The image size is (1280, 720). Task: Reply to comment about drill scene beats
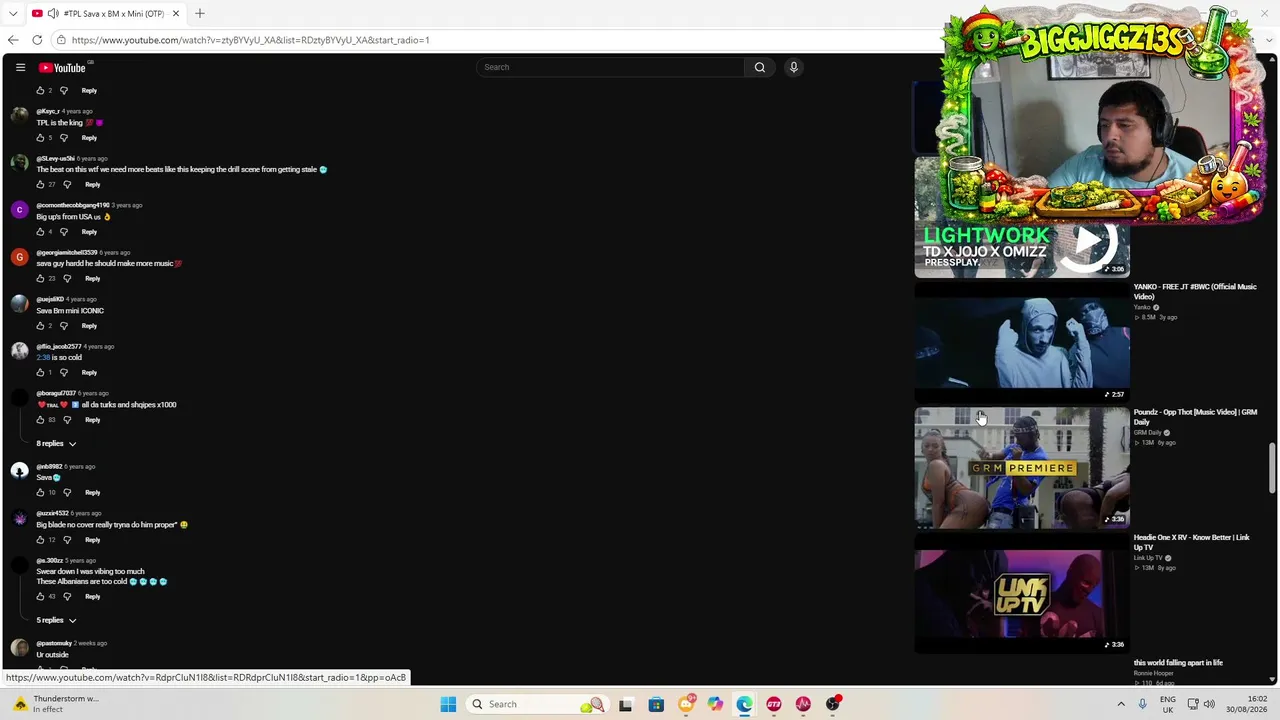(x=92, y=185)
